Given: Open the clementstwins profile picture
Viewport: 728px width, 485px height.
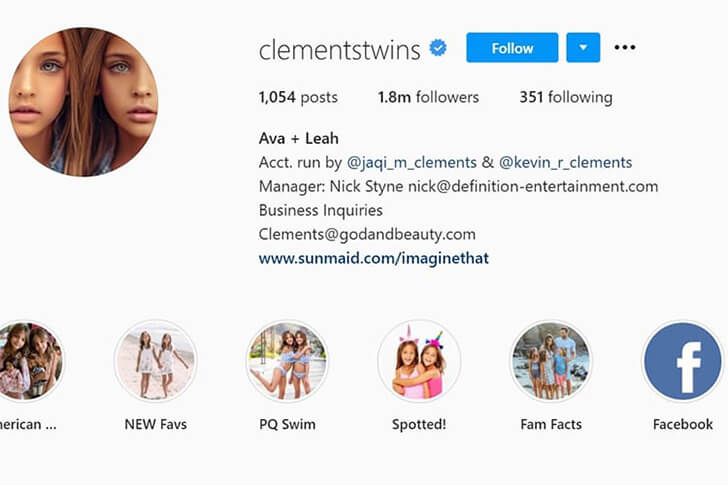Looking at the screenshot, I should [x=84, y=102].
